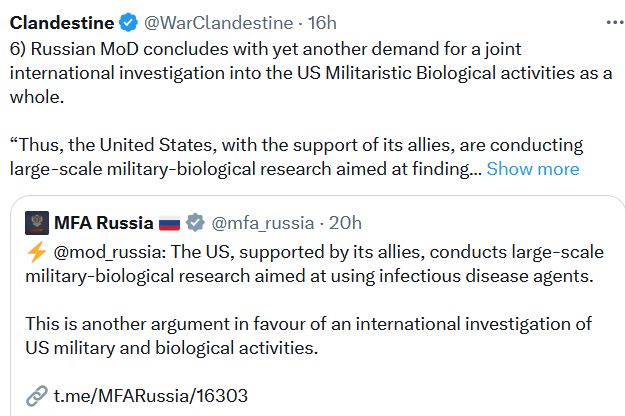Click the chain link icon before t.me
Image resolution: width=625 pixels, height=416 pixels.
click(x=37, y=395)
